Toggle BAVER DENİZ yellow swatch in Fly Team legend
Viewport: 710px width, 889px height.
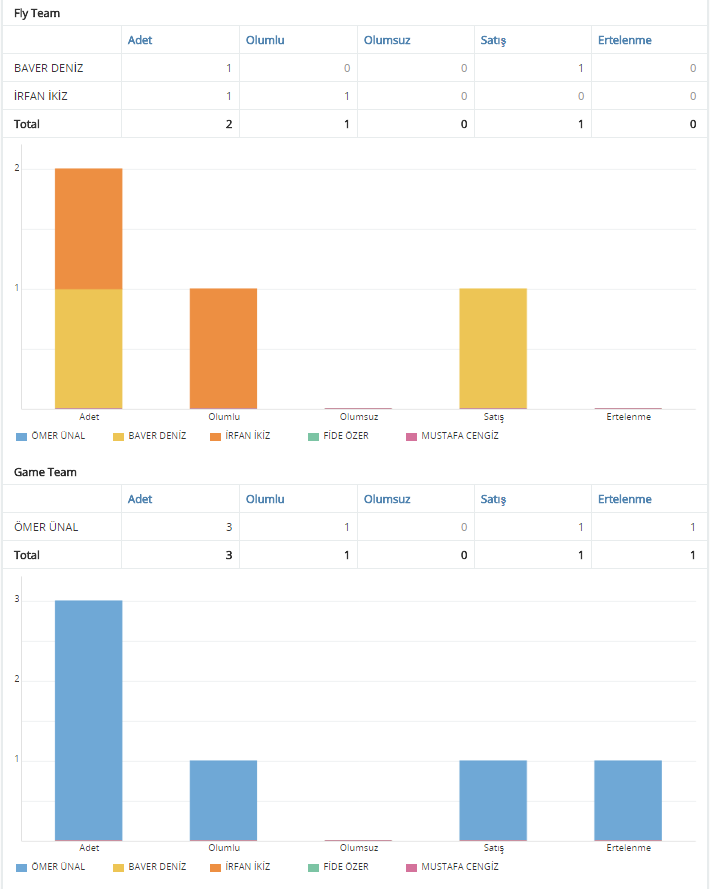(x=119, y=437)
